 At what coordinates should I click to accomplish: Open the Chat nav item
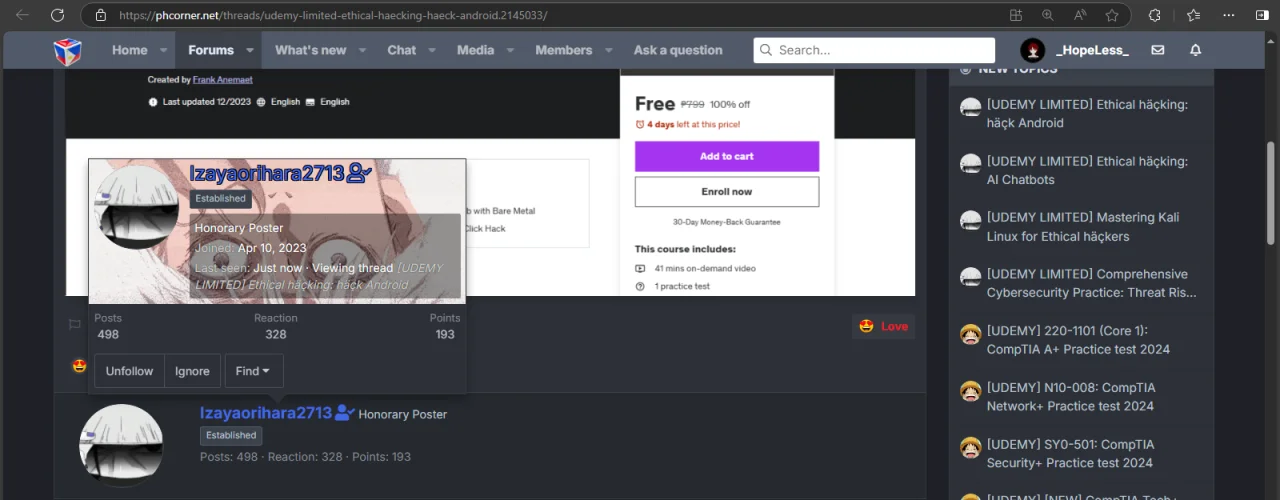coord(402,50)
